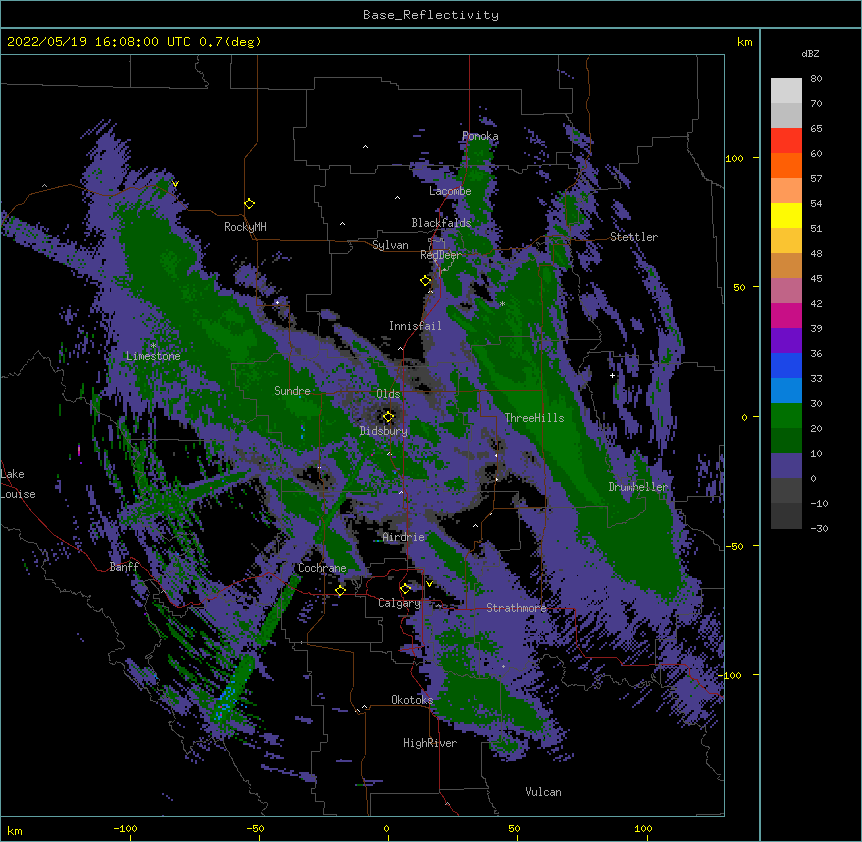Click the Drumheller label

pos(638,487)
